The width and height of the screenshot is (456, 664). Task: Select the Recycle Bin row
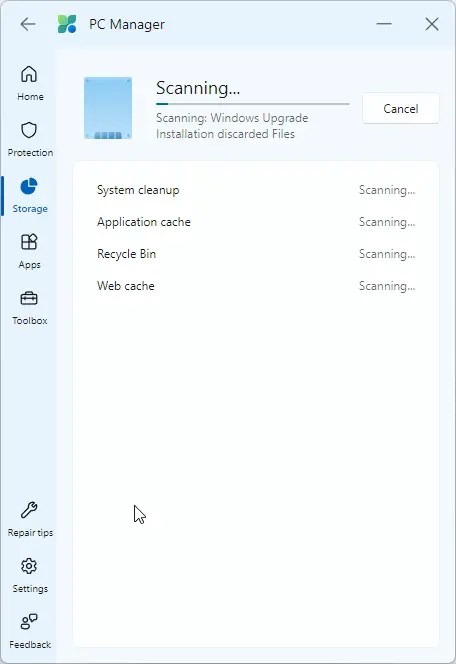256,254
